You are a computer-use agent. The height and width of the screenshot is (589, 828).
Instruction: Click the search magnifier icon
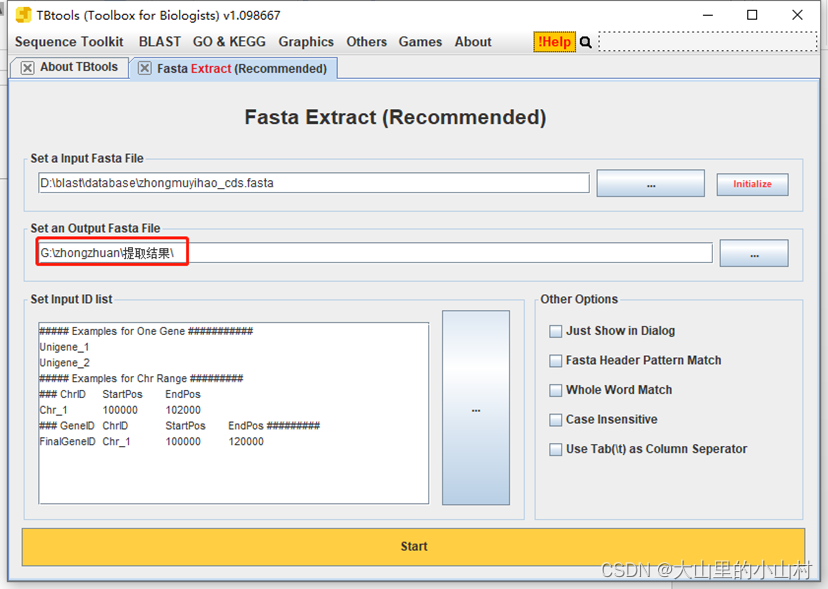pyautogui.click(x=585, y=42)
